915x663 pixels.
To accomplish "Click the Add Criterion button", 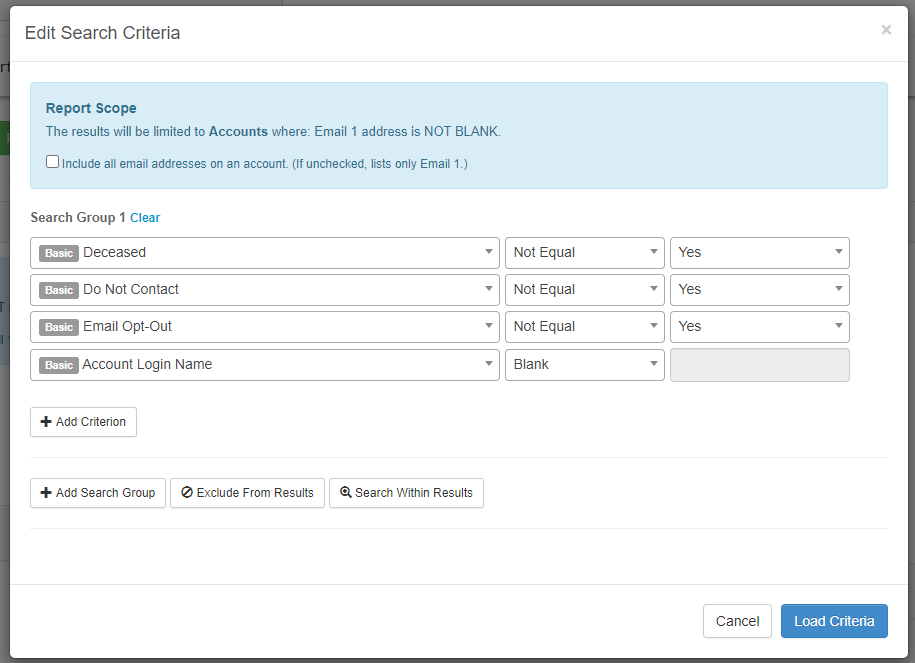I will pyautogui.click(x=83, y=422).
